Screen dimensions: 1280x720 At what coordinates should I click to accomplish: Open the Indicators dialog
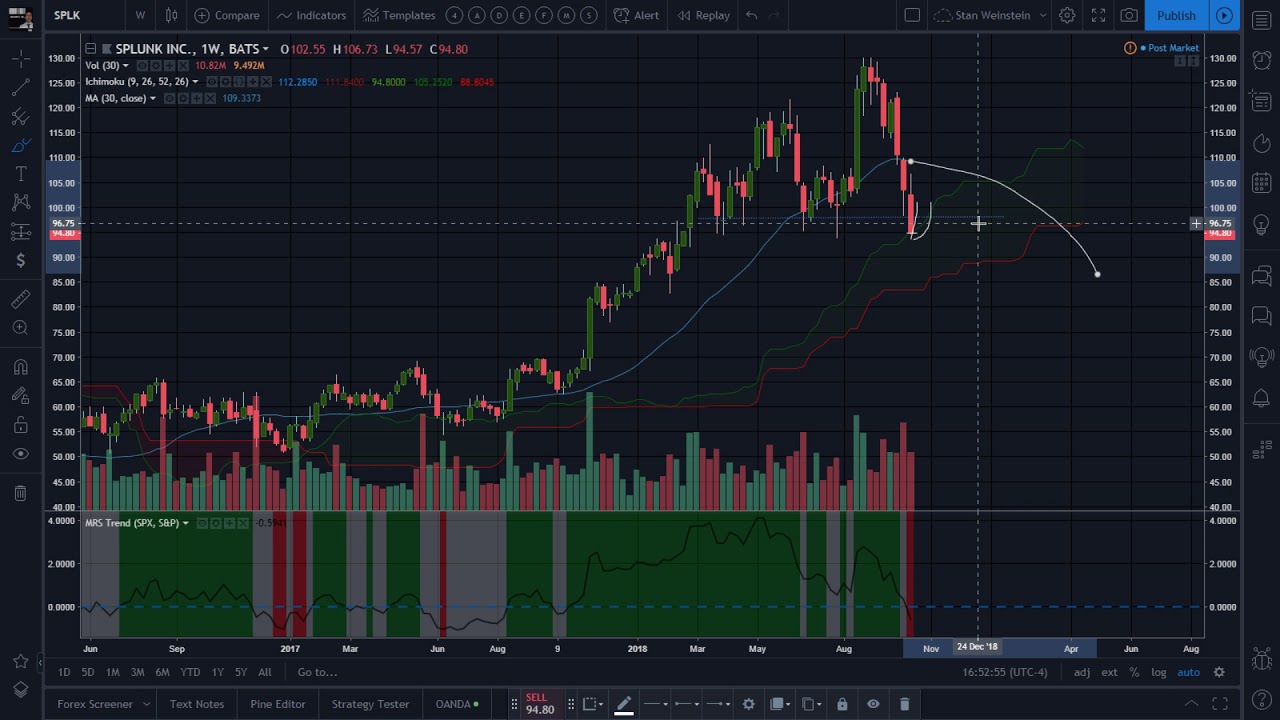tap(311, 15)
